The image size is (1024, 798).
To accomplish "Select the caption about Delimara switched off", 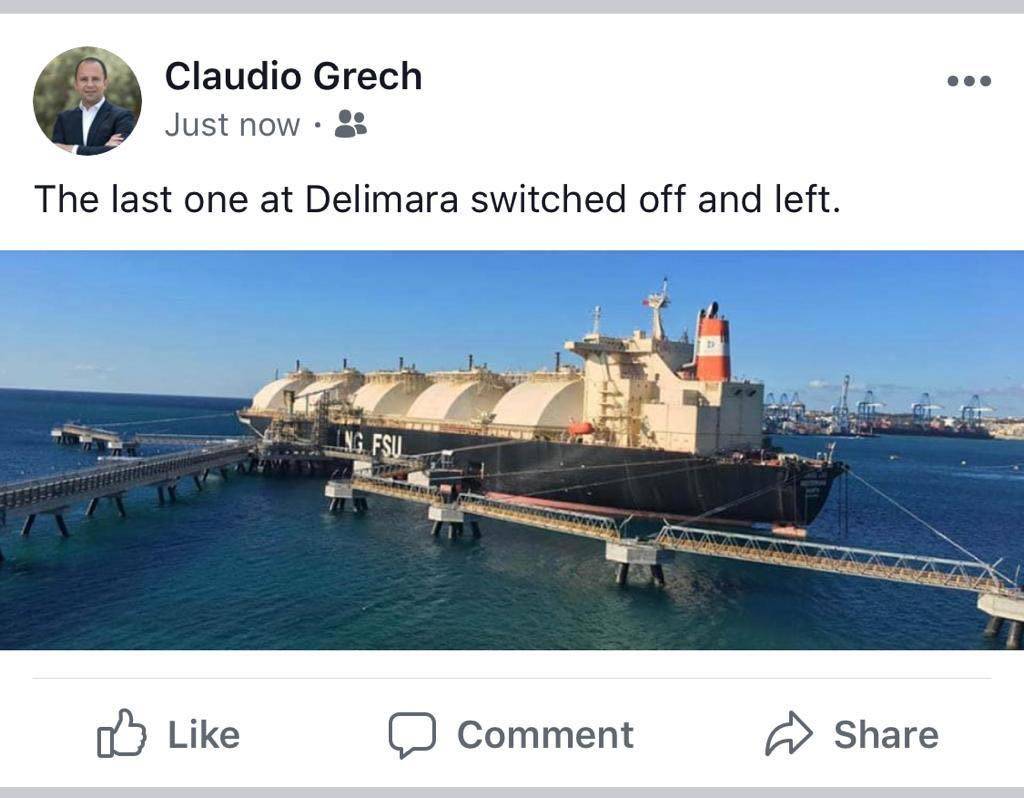I will coord(437,199).
